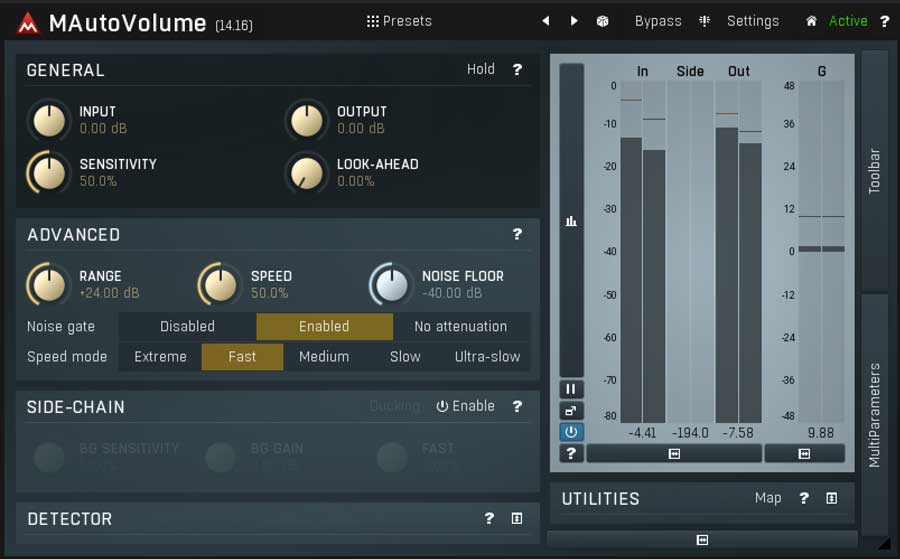Open help for the General section
This screenshot has height=559, width=900.
517,69
